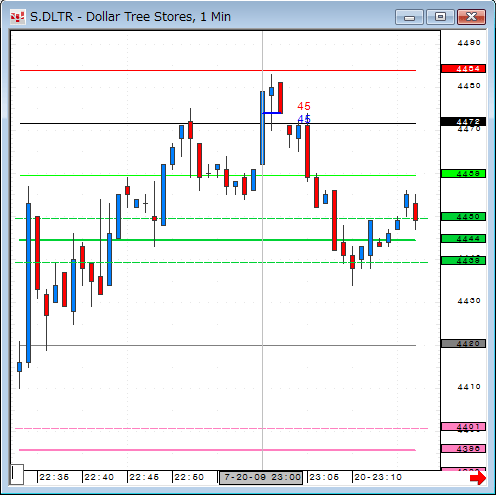Click the red horizontal line at 4484
This screenshot has width=496, height=495.
(218, 71)
